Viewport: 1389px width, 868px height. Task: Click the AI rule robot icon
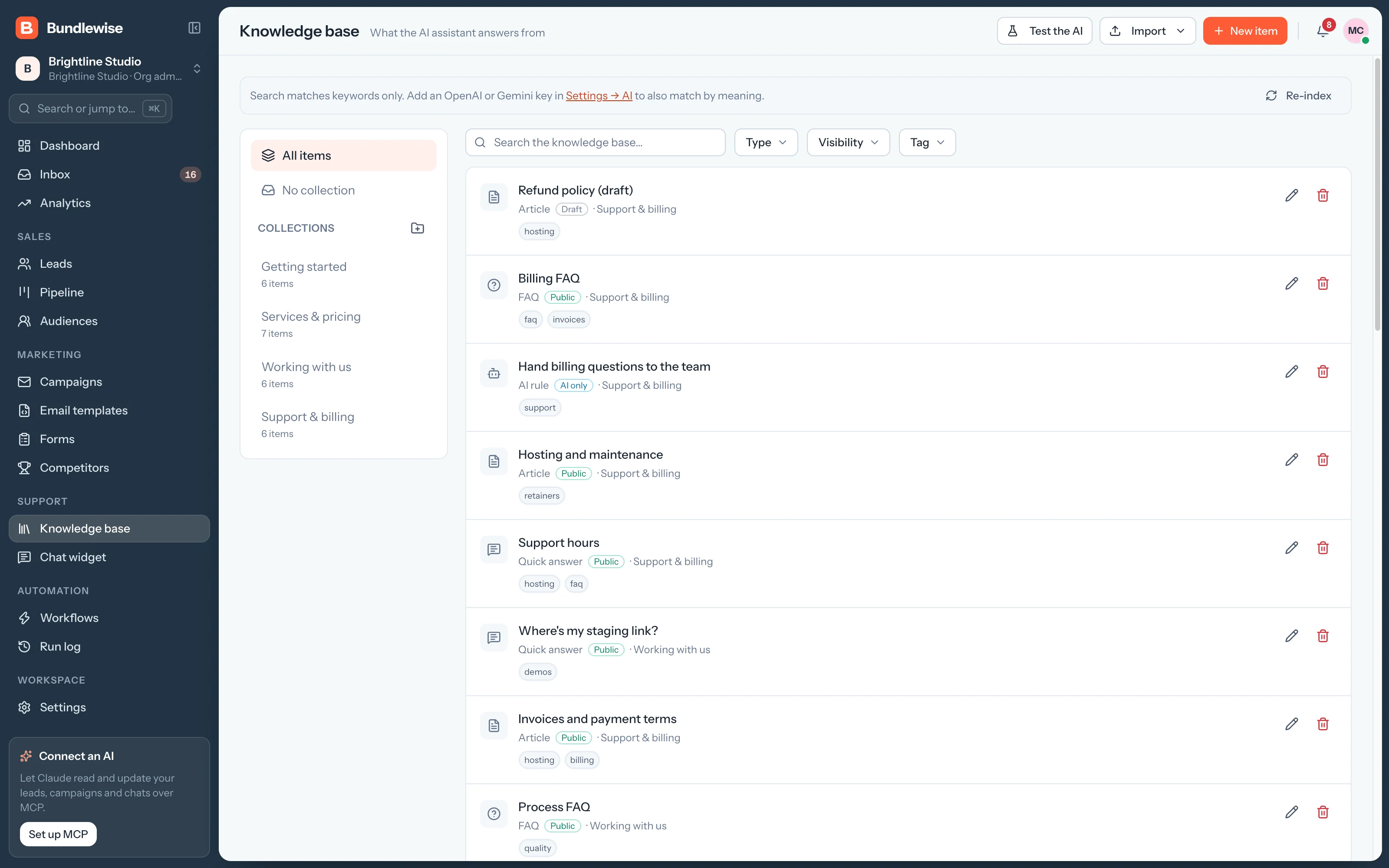click(x=494, y=373)
